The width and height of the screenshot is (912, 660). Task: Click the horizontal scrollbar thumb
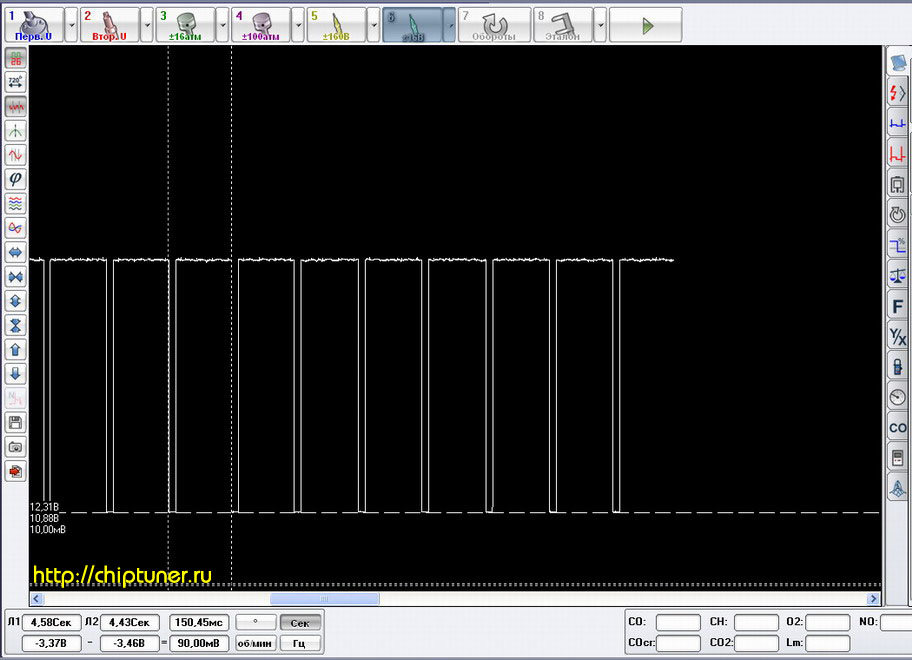324,598
